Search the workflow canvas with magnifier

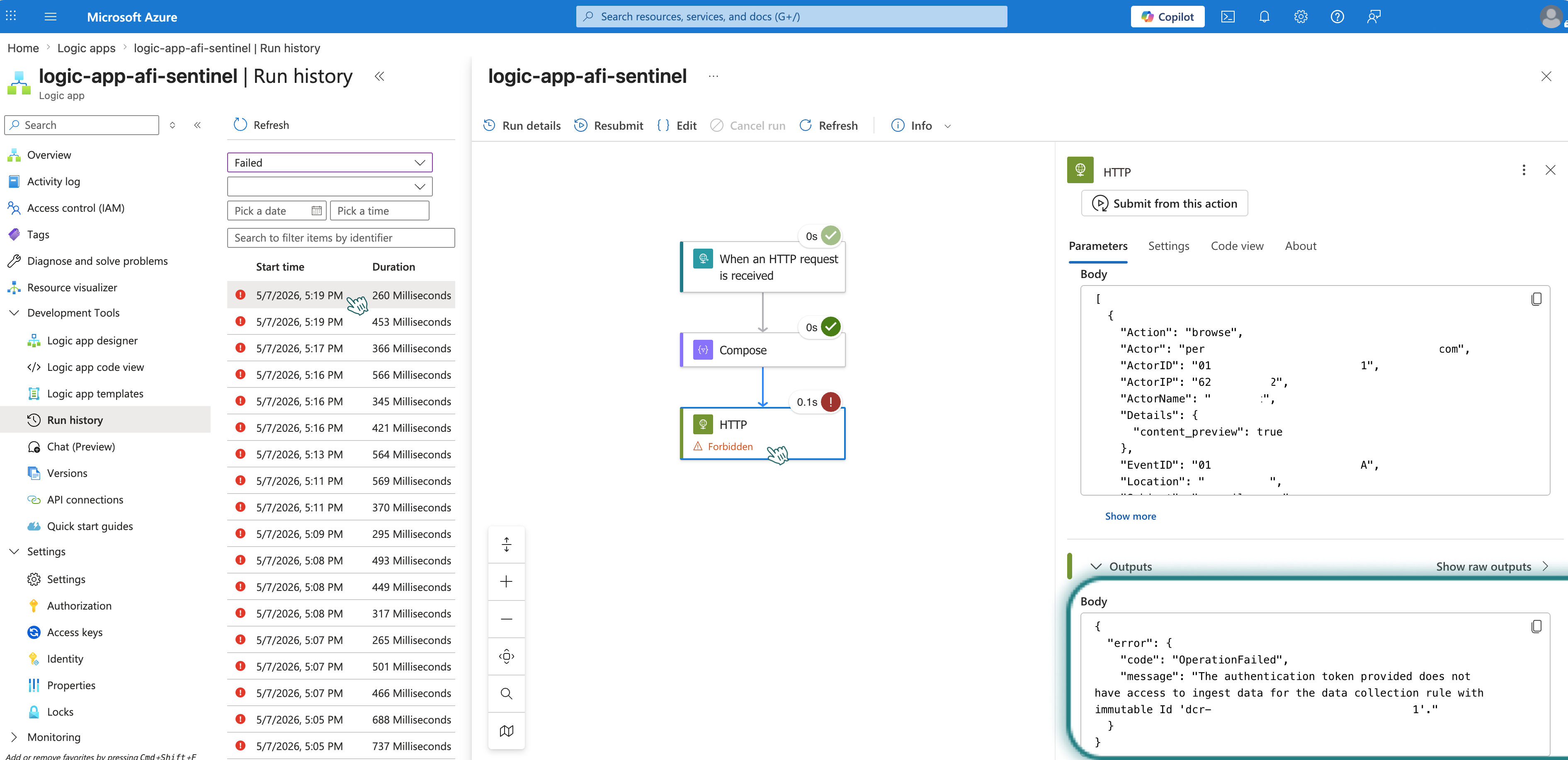507,694
